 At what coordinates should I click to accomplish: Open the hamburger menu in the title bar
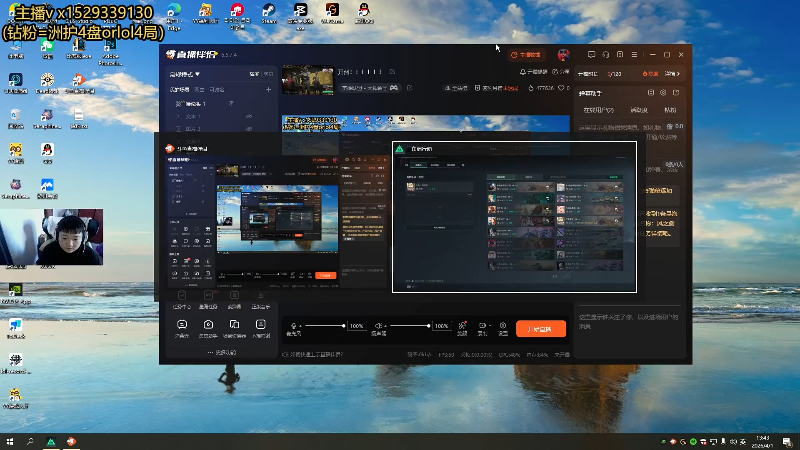tap(634, 55)
